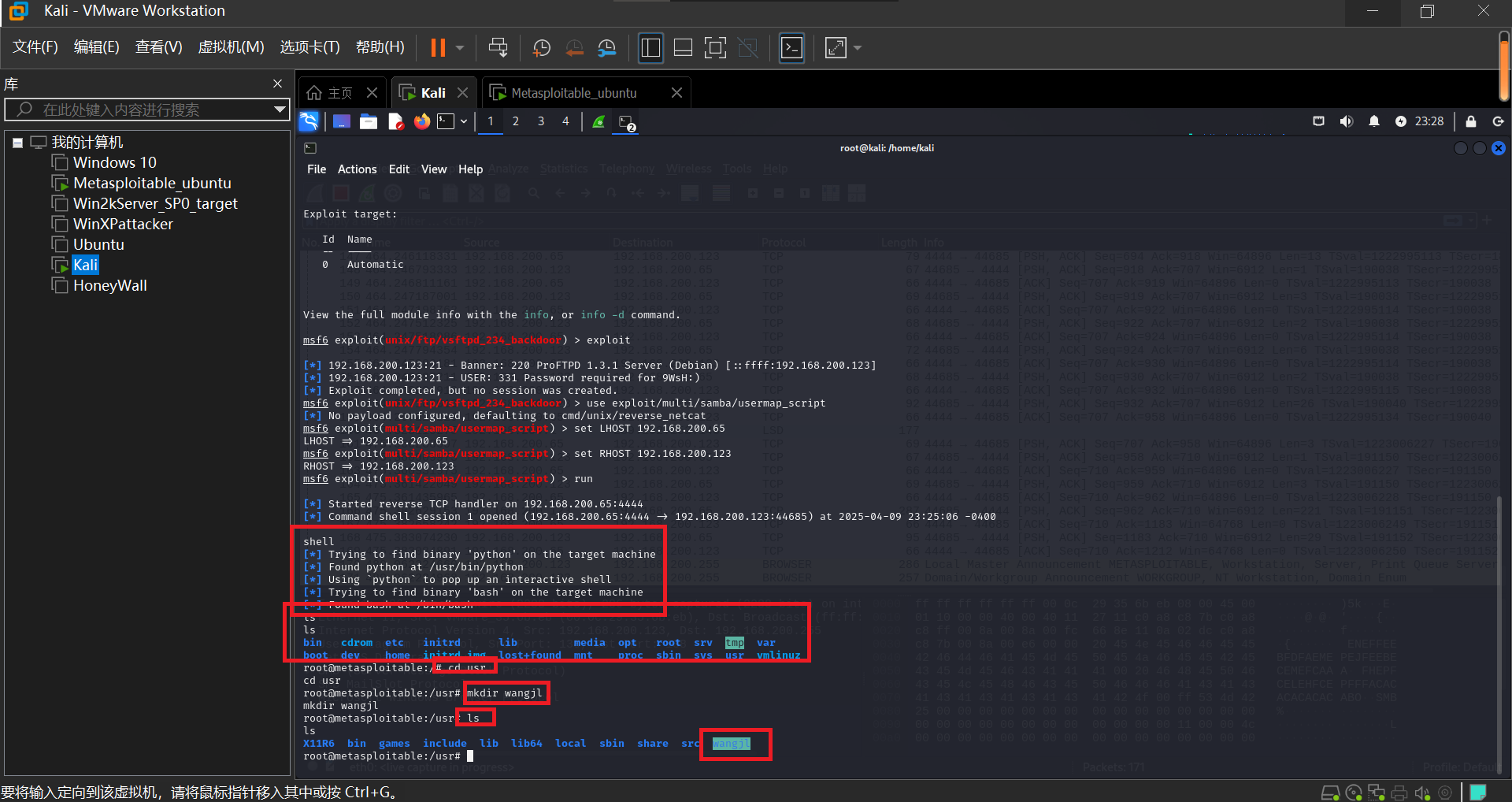The height and width of the screenshot is (802, 1512).
Task: Open the terminal View menu
Action: click(434, 169)
